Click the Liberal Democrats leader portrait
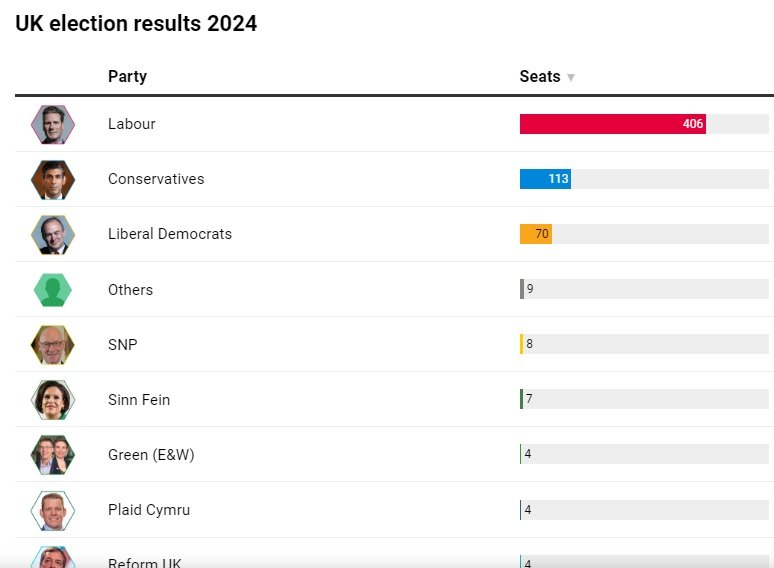Screen dimensions: 774x568 (52, 234)
